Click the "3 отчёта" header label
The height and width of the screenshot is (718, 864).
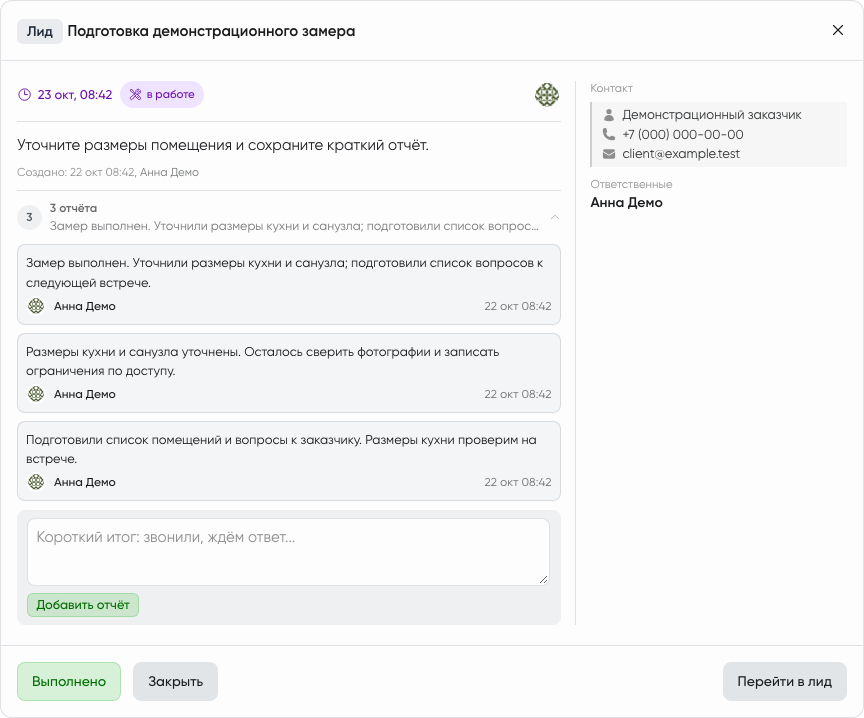click(x=73, y=208)
